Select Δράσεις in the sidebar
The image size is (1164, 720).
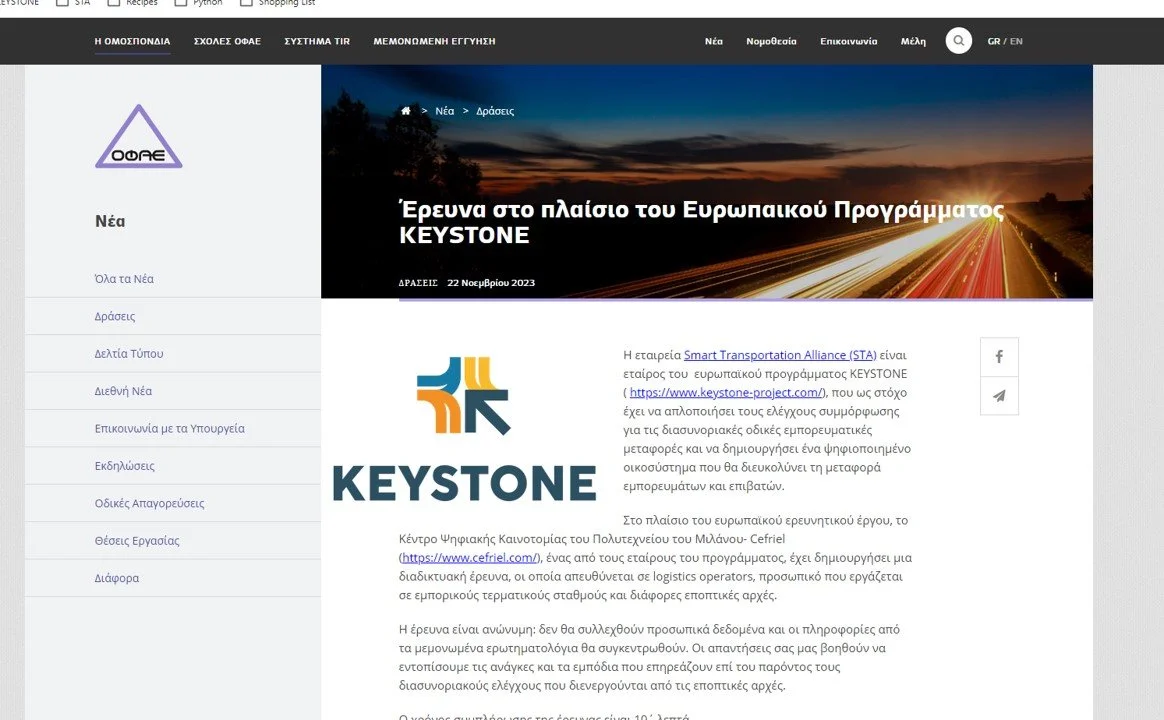(115, 316)
